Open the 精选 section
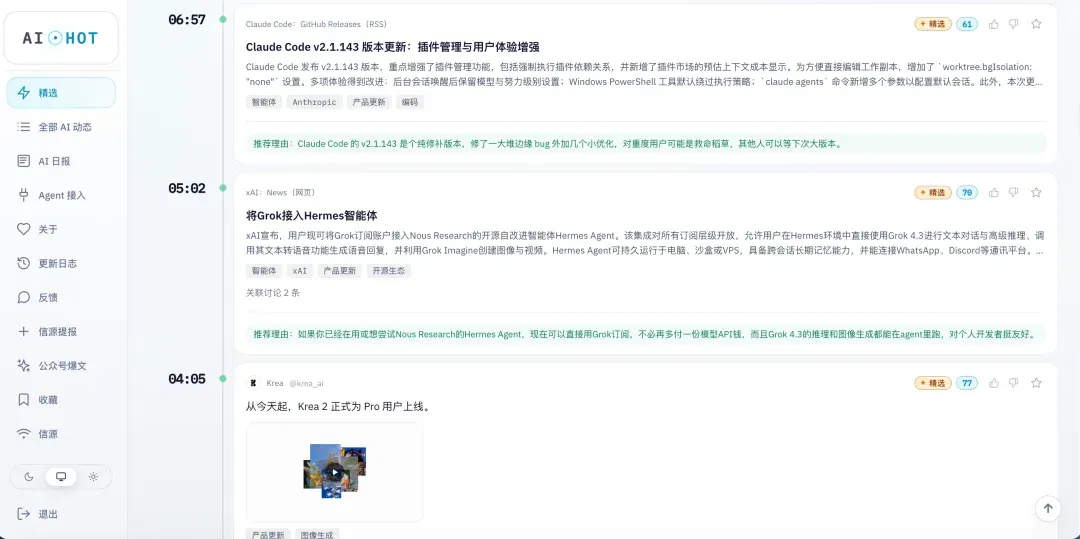Viewport: 1080px width, 539px height. [x=61, y=93]
